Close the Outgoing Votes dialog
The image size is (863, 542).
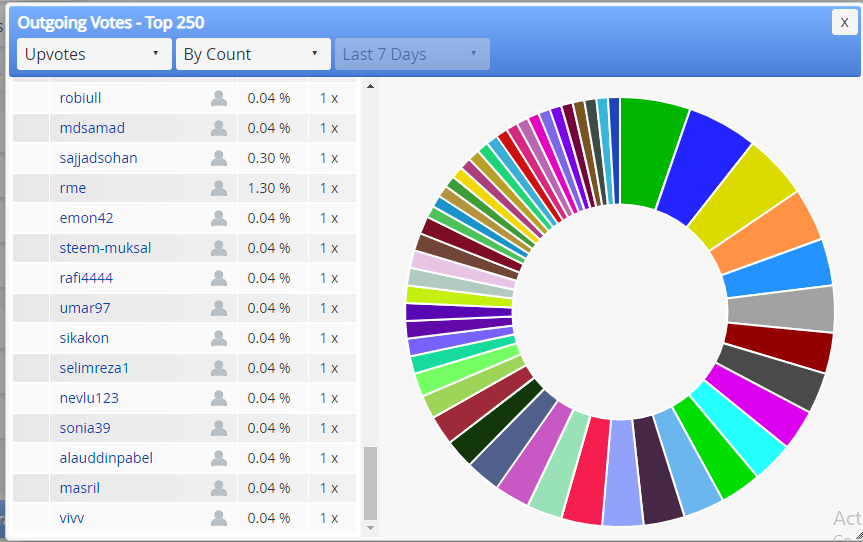(844, 23)
